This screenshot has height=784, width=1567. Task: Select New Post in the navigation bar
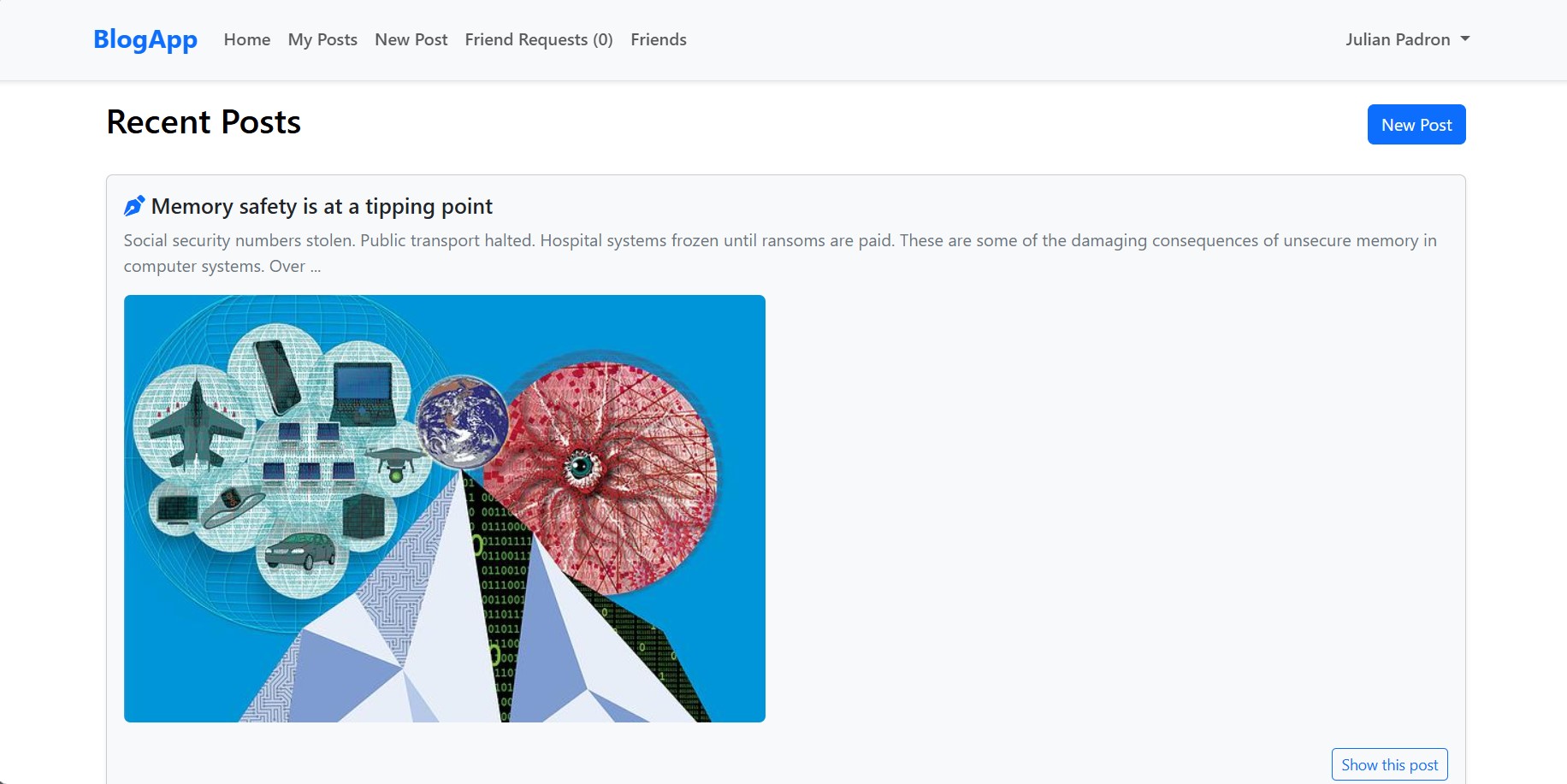411,39
